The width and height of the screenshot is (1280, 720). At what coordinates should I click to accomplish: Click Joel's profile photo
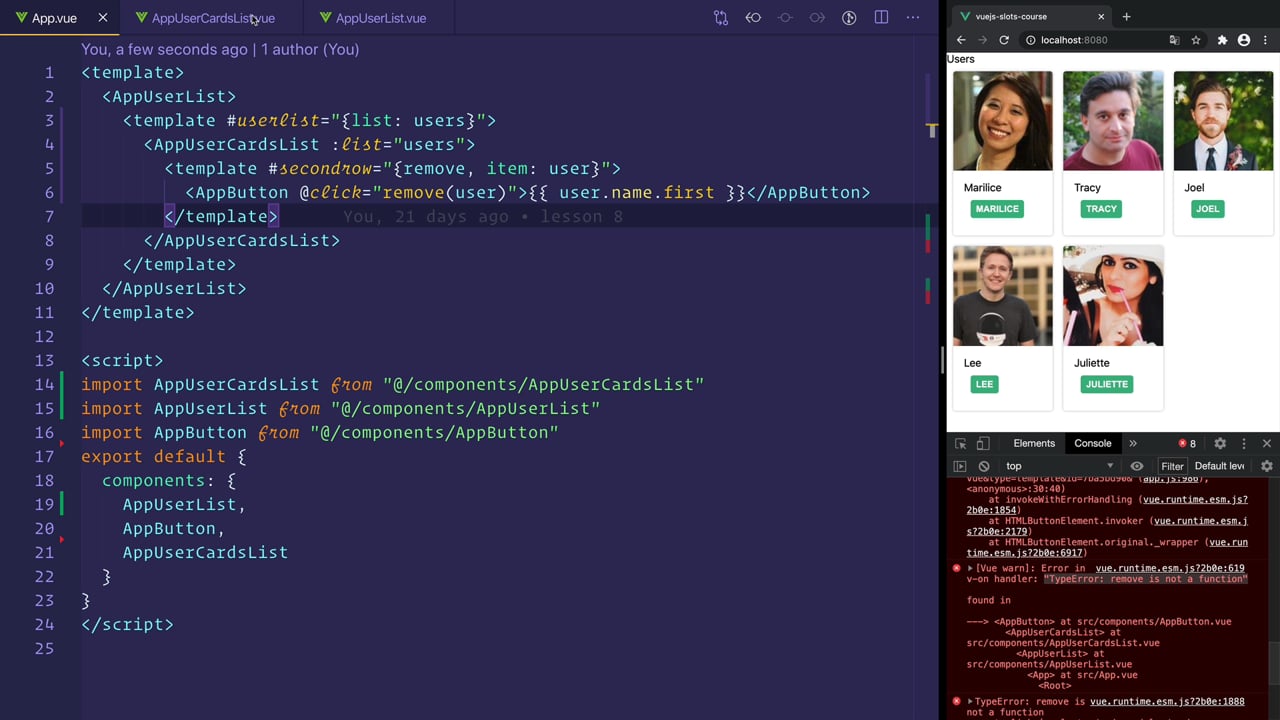1223,121
